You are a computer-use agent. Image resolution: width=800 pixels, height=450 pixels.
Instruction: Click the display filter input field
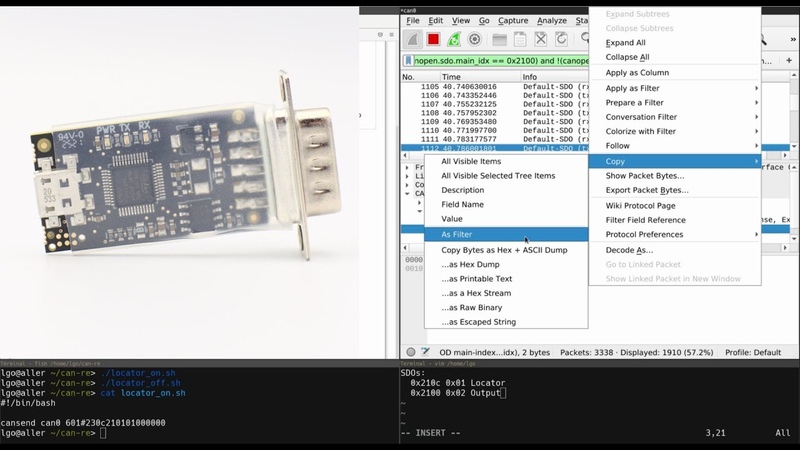501,61
